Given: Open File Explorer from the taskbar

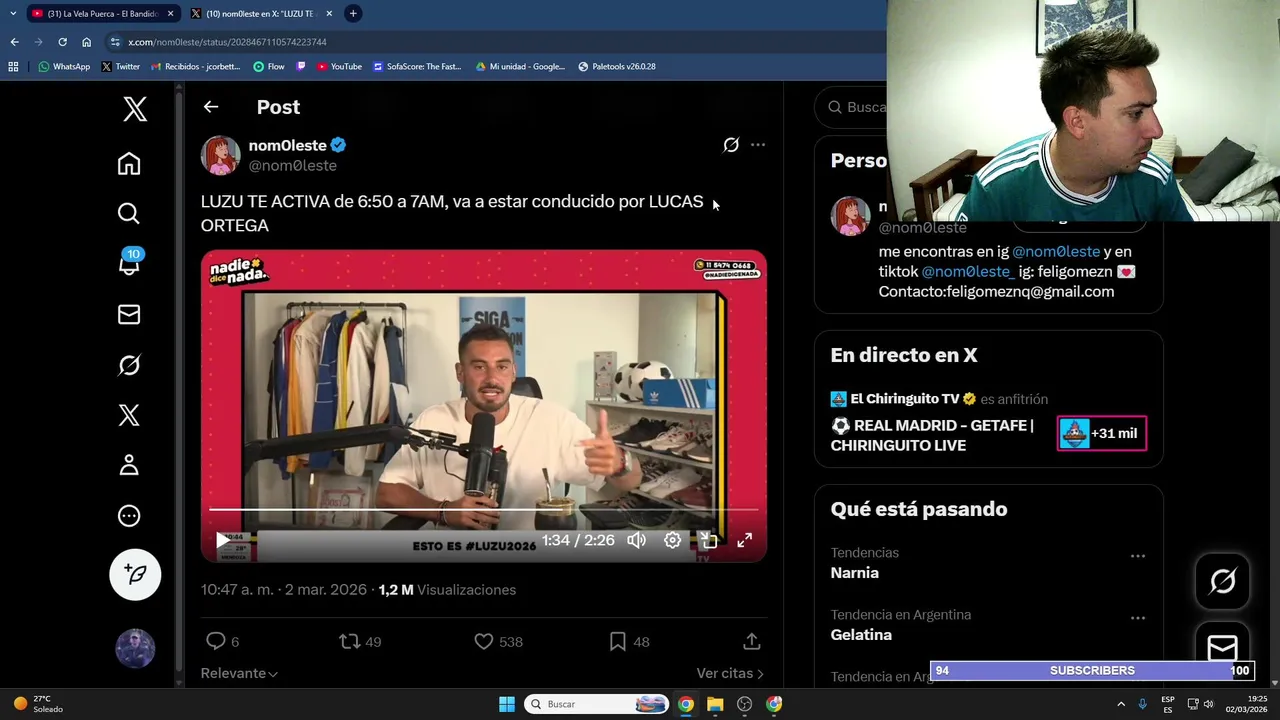Looking at the screenshot, I should (715, 704).
